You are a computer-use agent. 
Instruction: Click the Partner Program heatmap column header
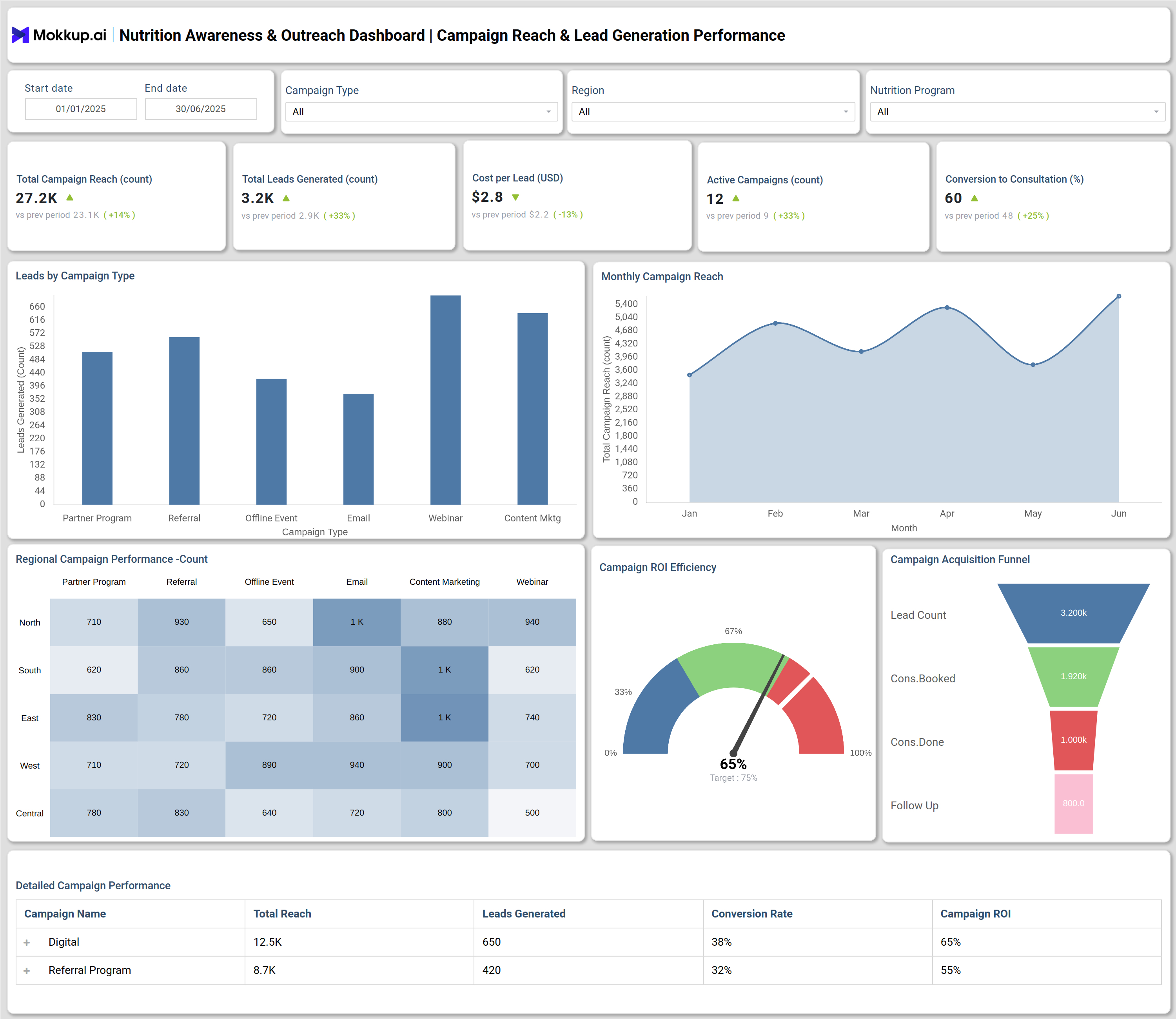click(x=94, y=582)
